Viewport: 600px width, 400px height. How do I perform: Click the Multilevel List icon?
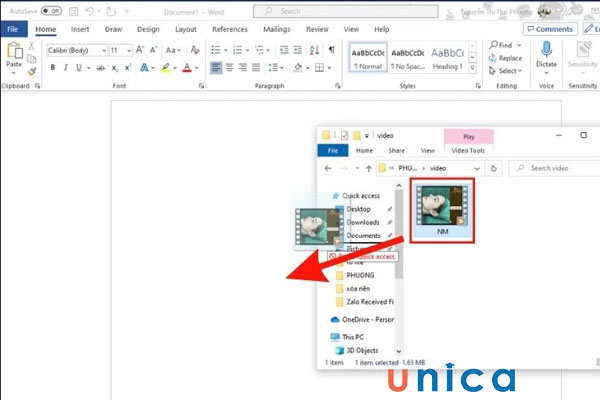[259, 50]
